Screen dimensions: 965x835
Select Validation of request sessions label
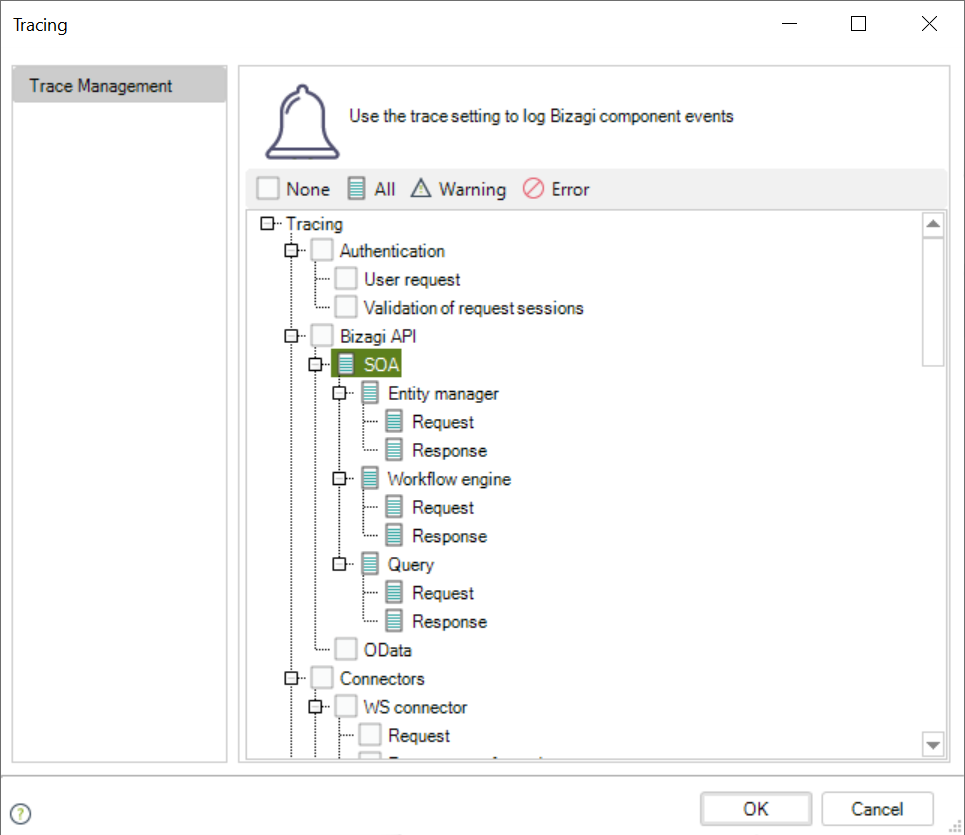click(473, 308)
